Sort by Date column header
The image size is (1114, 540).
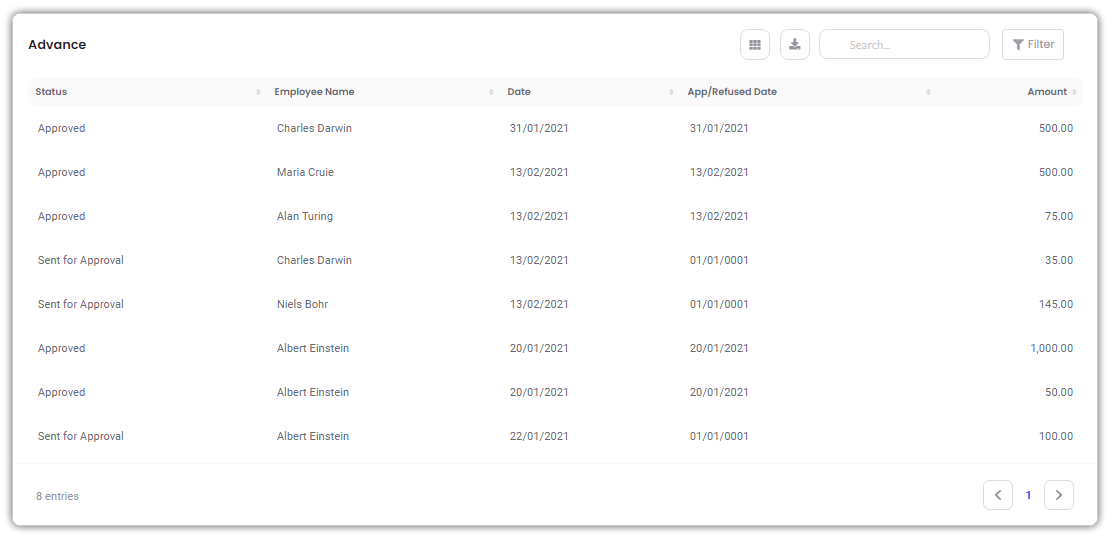[x=519, y=92]
